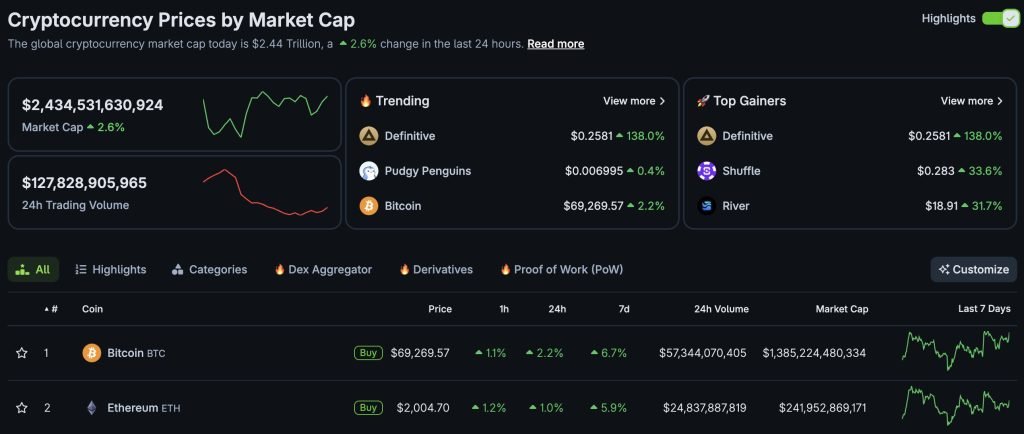Switch to the Categories tab

[x=210, y=269]
